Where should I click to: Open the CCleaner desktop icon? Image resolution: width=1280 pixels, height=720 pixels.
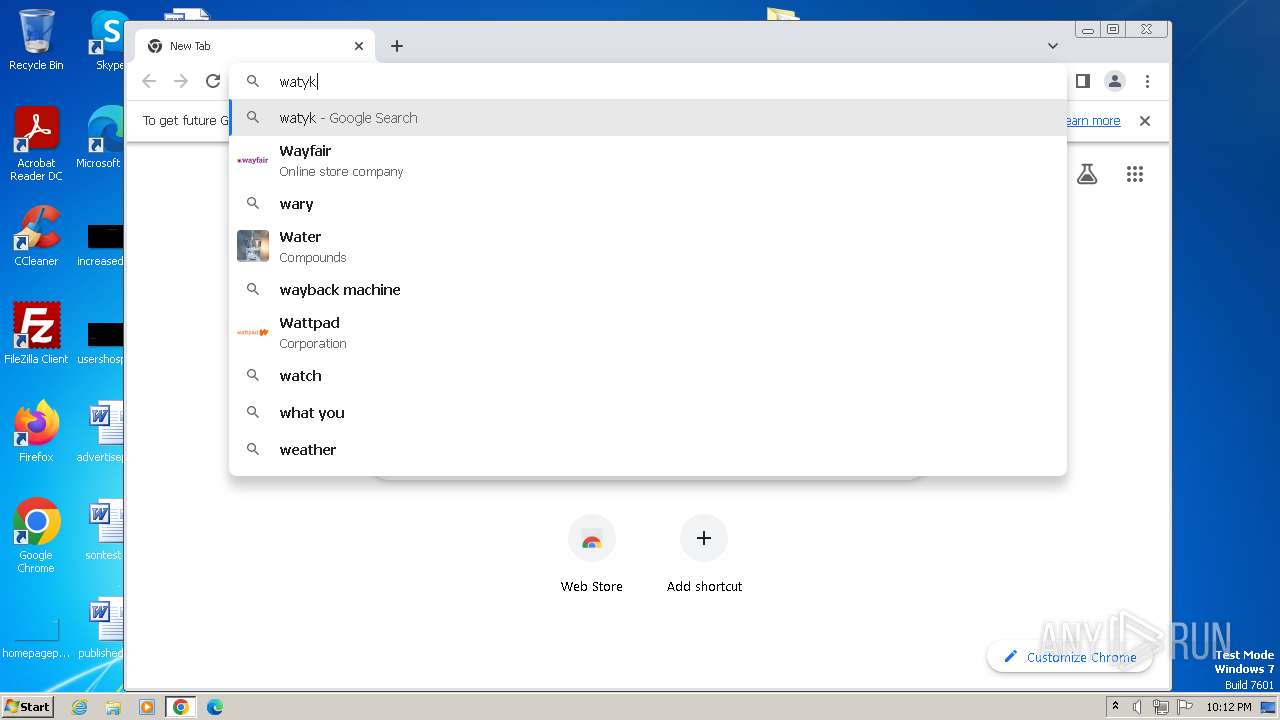pos(36,236)
